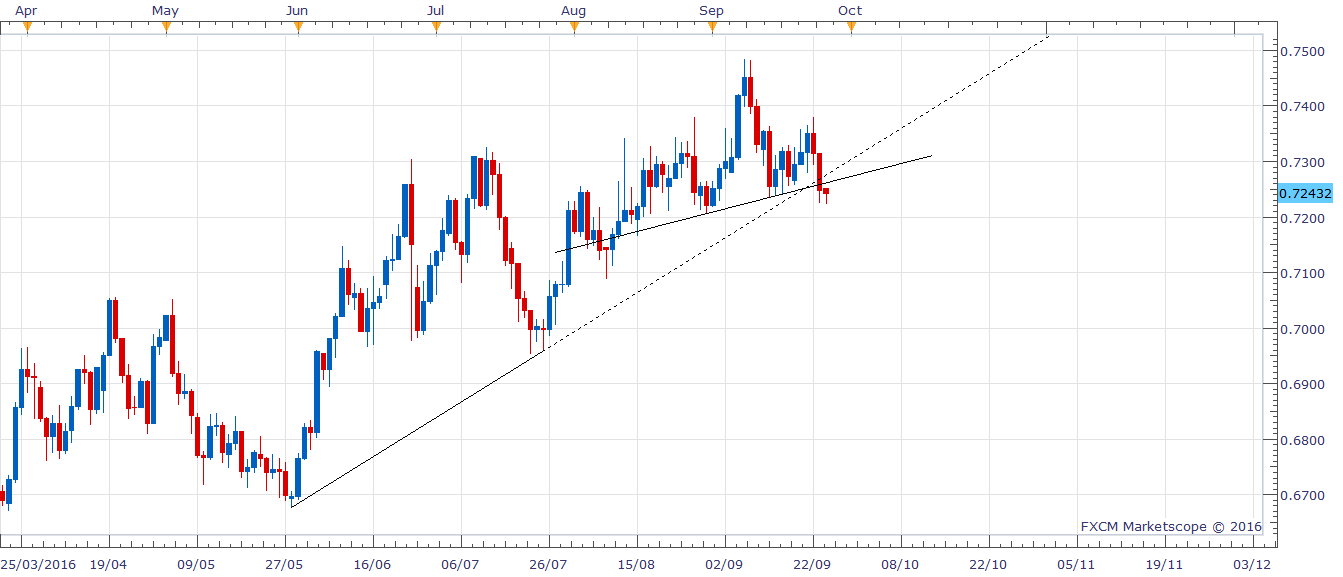Click the Sep month marker triangle
Image resolution: width=1343 pixels, height=577 pixels.
point(712,28)
